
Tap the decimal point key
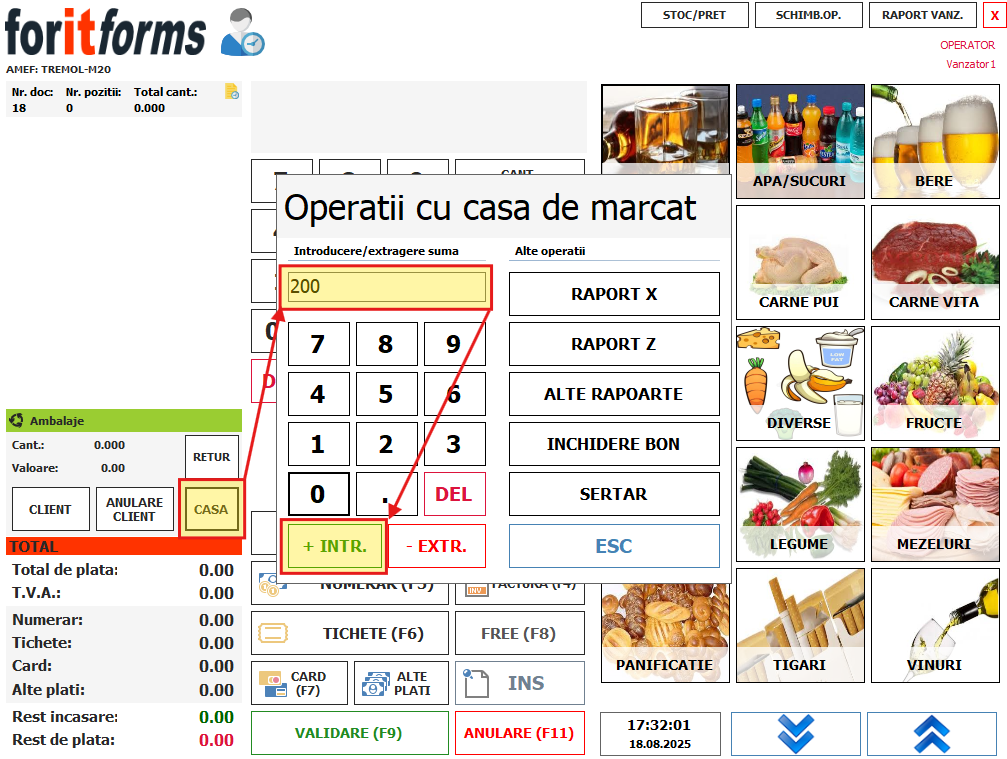(x=387, y=494)
